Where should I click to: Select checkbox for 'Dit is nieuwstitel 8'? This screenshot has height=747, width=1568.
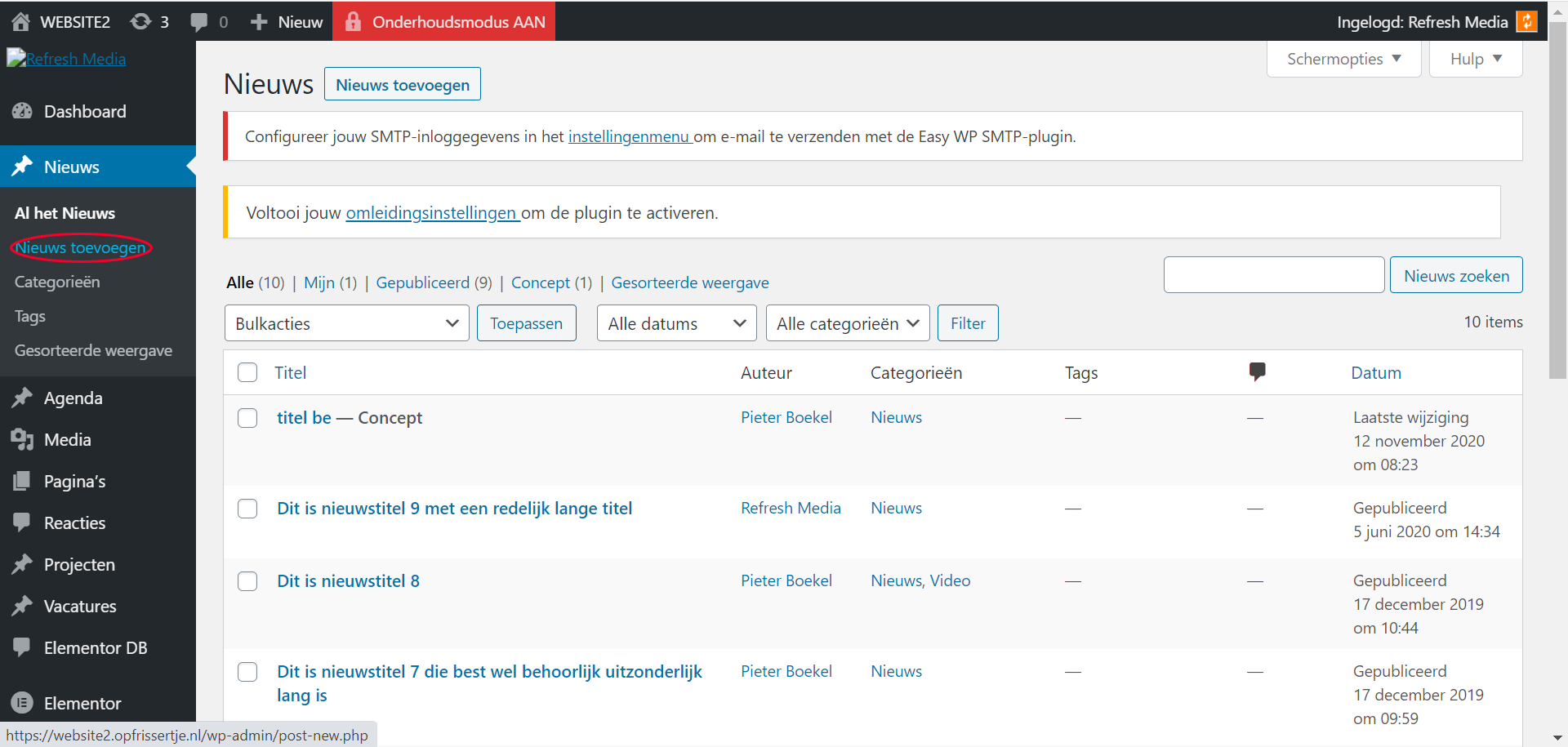(x=247, y=581)
